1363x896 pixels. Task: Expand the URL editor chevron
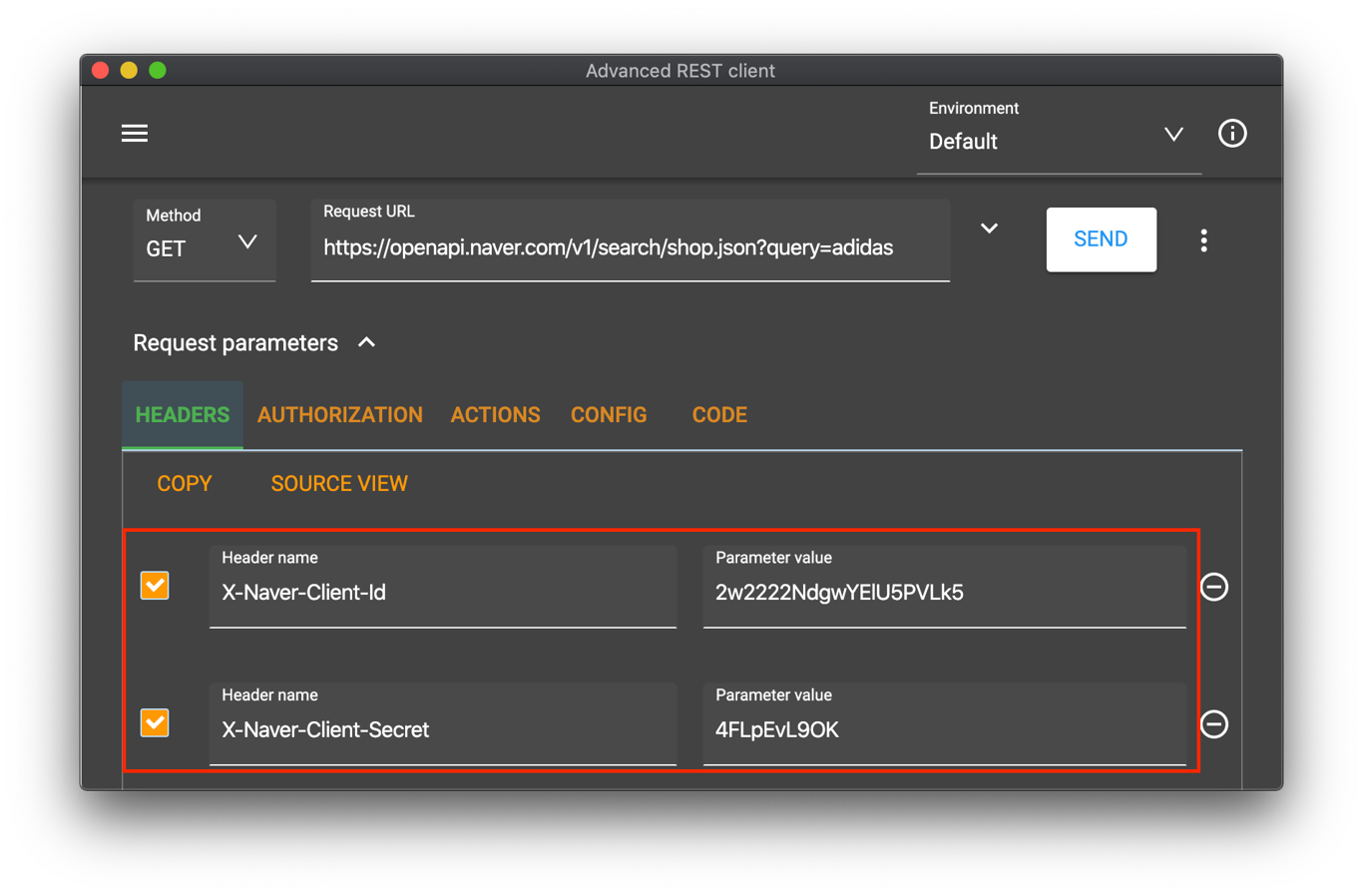(x=989, y=228)
